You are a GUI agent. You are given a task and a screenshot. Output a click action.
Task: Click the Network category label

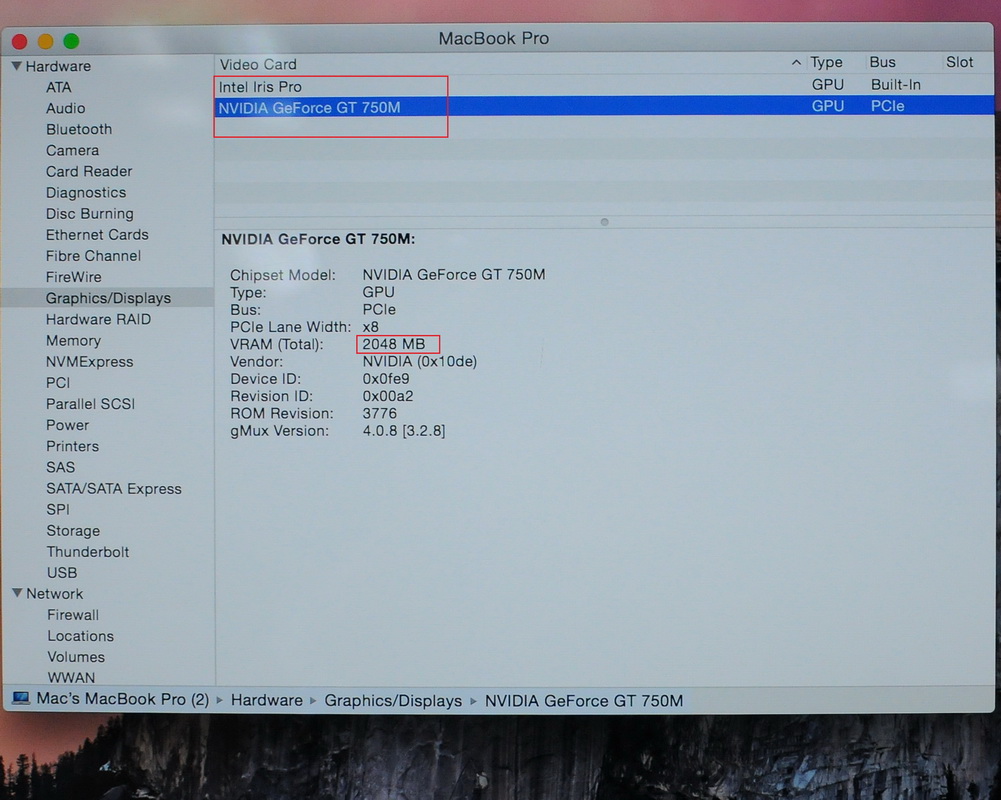click(55, 594)
